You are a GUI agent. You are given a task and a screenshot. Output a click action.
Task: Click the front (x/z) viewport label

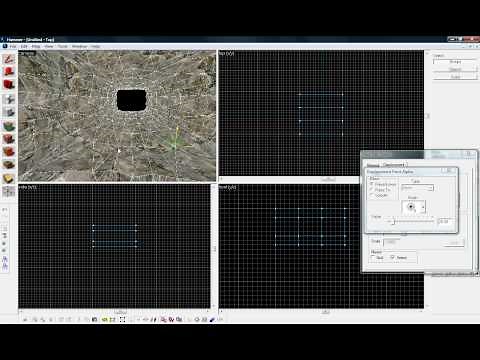(227, 187)
